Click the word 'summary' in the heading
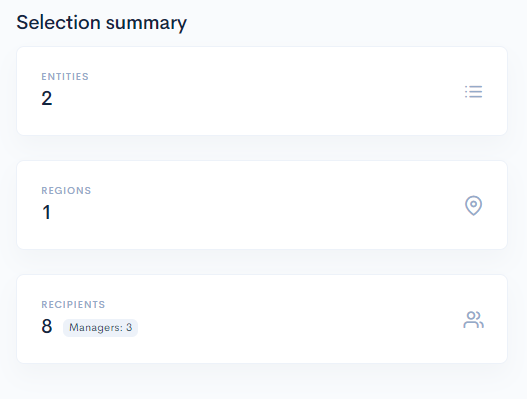This screenshot has height=399, width=527. [x=146, y=24]
